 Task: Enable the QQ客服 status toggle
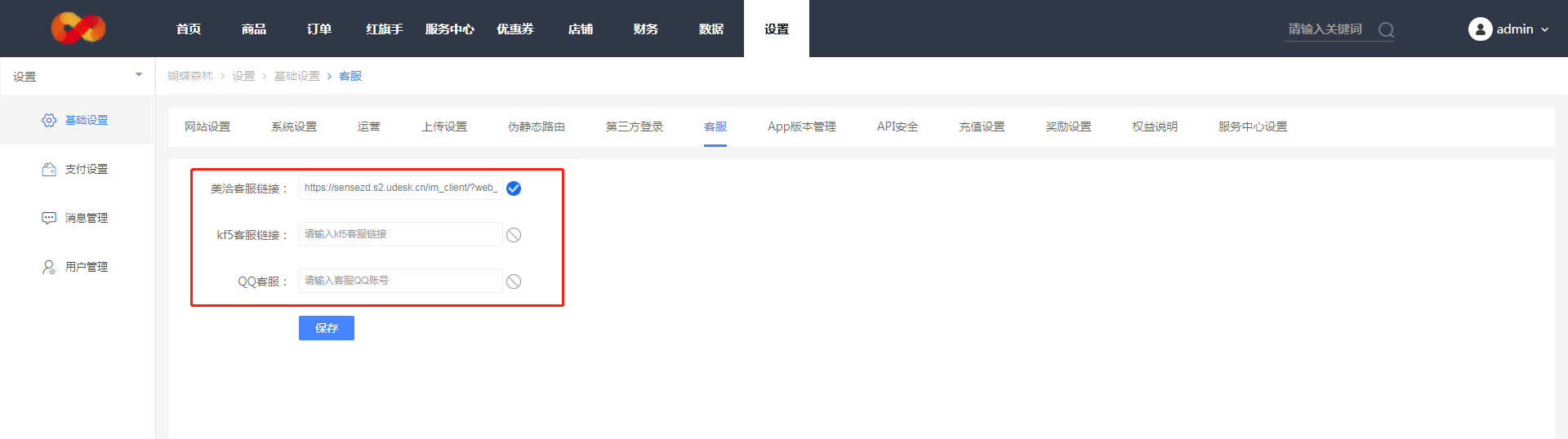click(x=514, y=282)
